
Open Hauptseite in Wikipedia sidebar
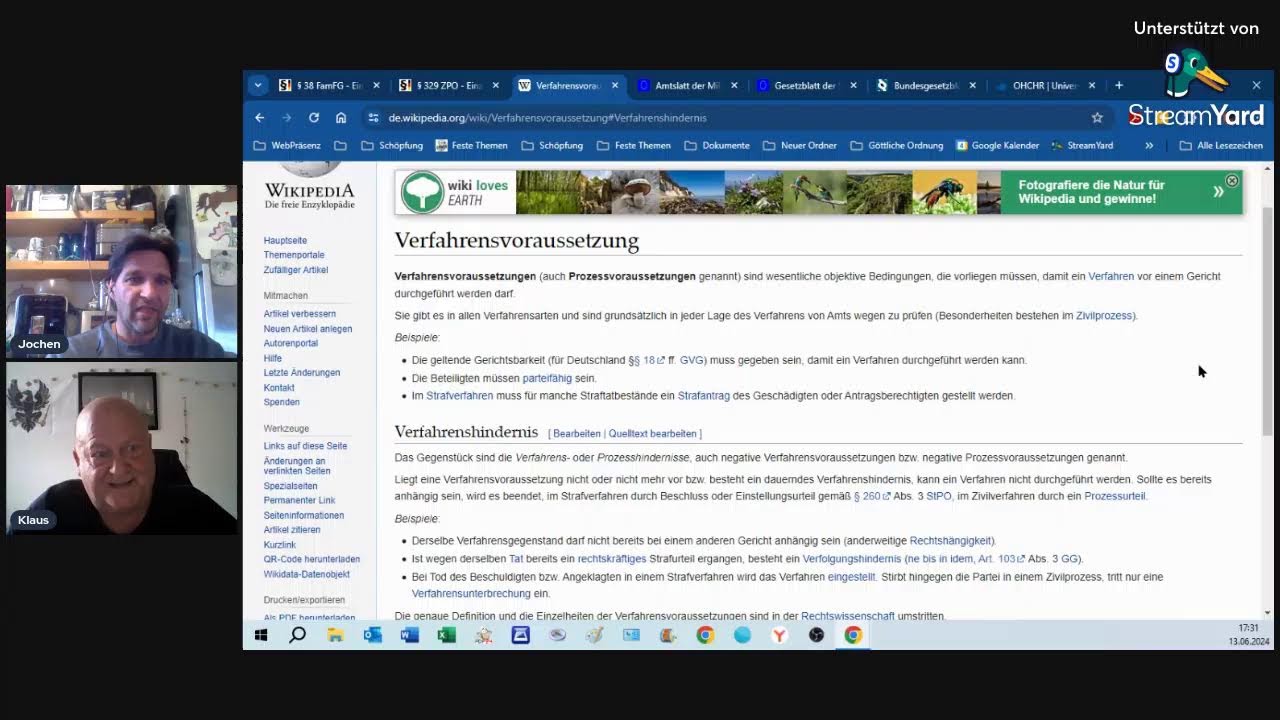pos(285,241)
